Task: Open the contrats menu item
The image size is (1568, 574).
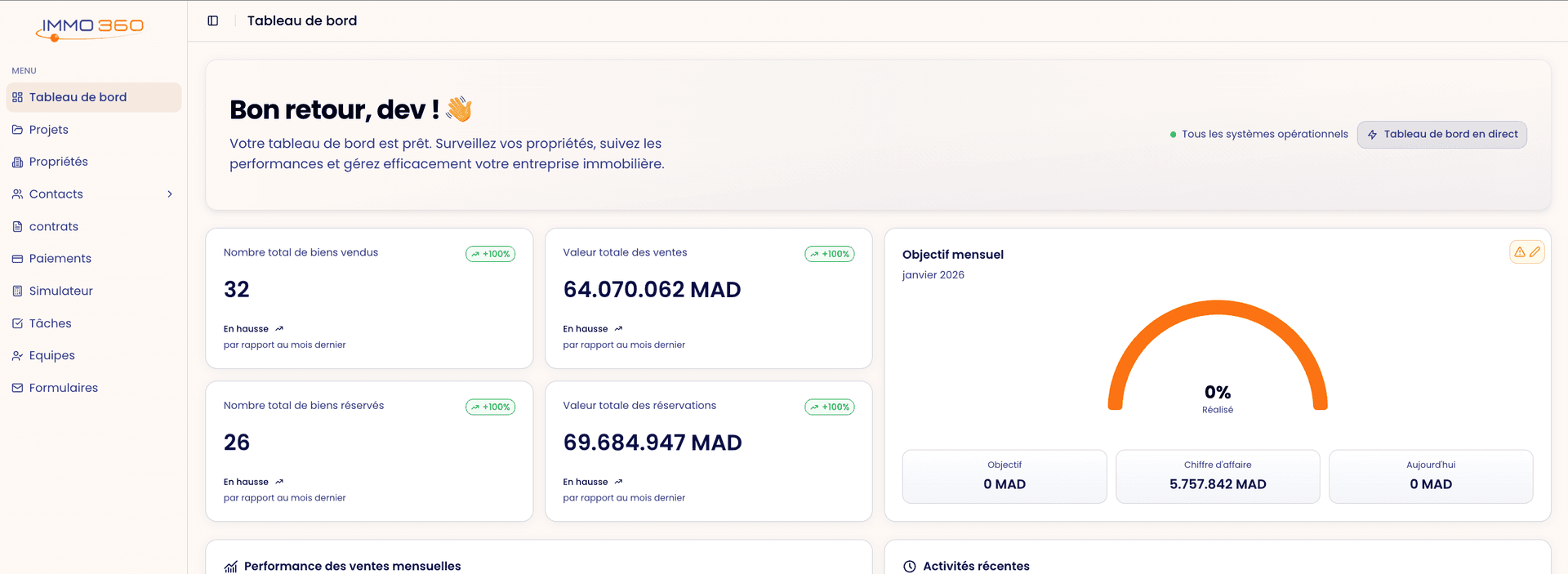Action: pos(54,227)
